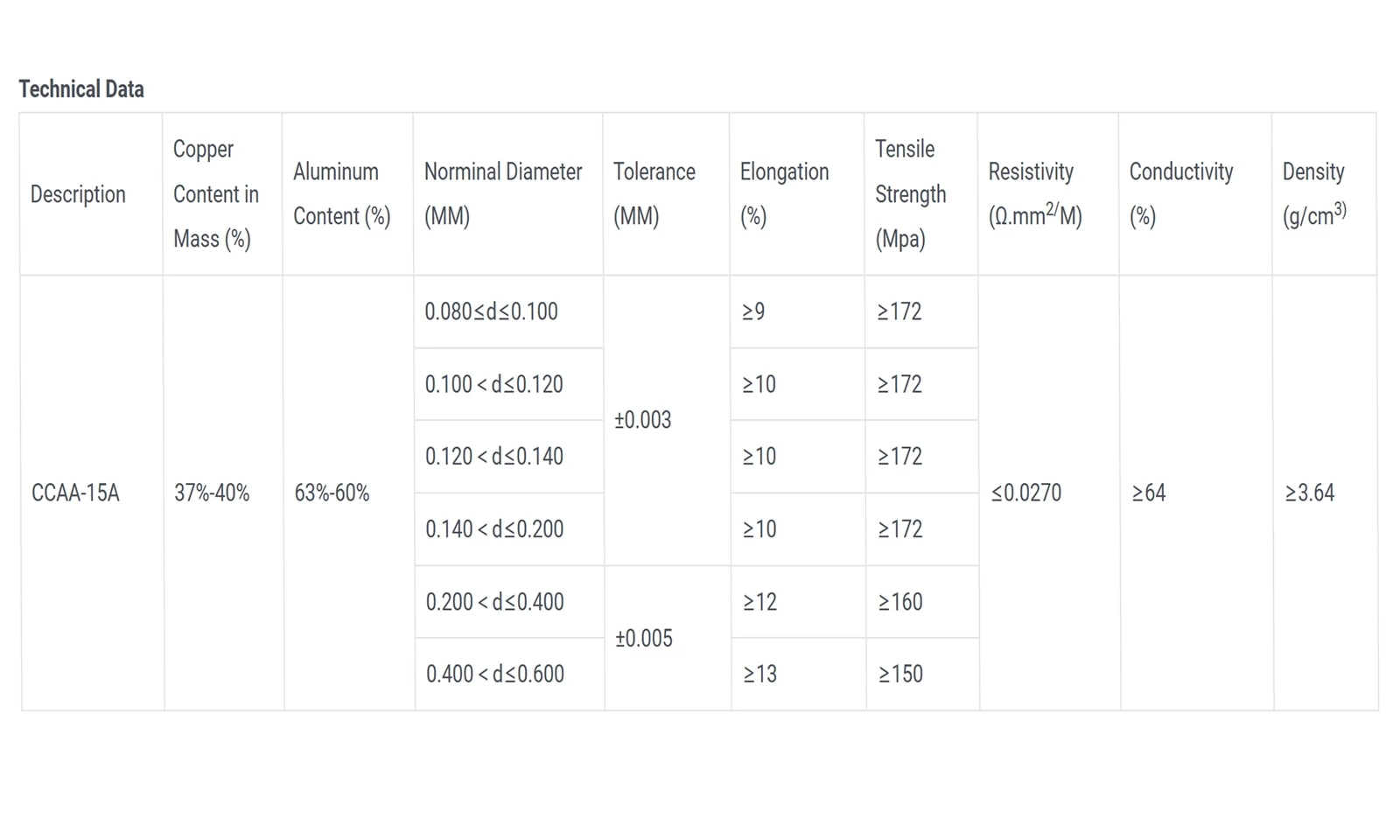The width and height of the screenshot is (1400, 840).
Task: Click the CCAA-15A description cell
Action: coord(92,493)
